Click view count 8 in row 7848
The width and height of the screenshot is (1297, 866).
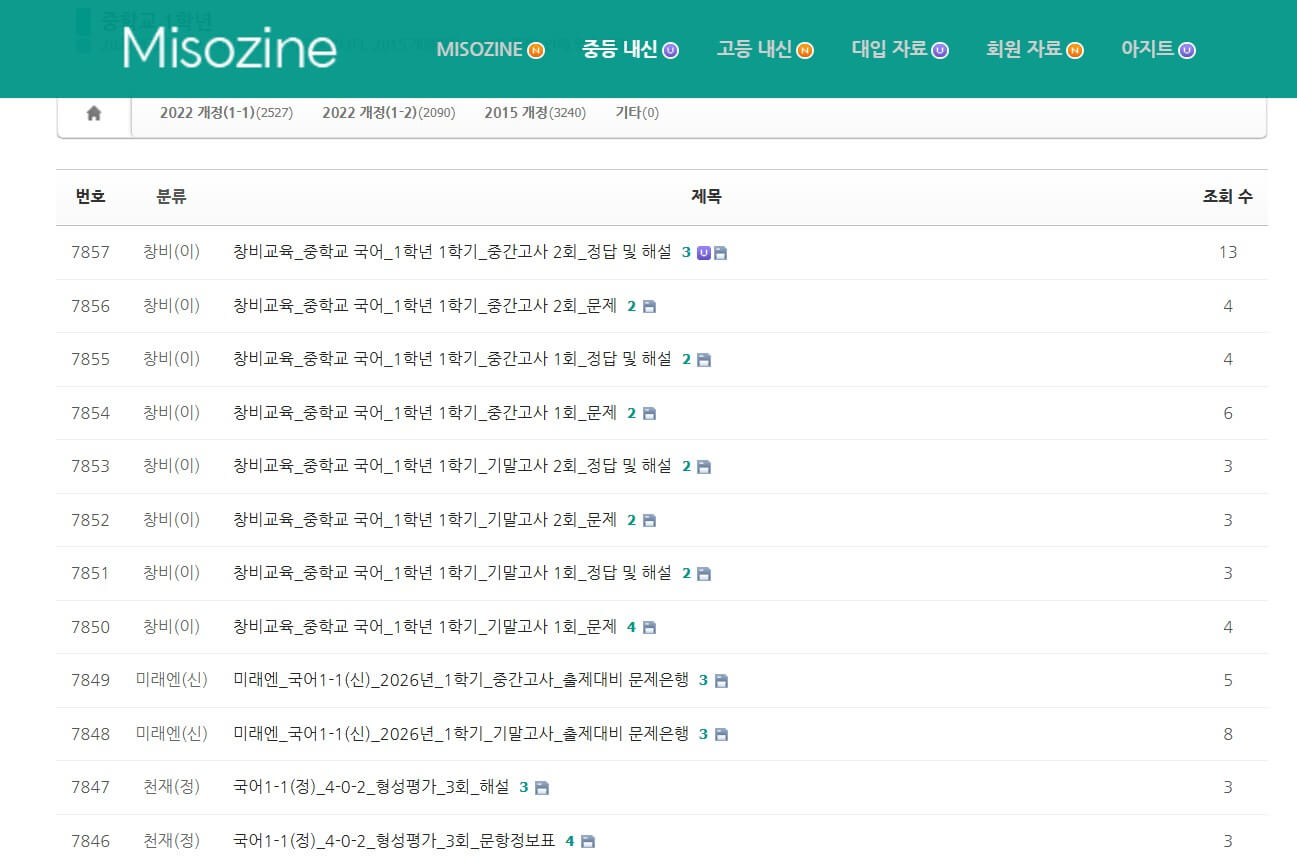pyautogui.click(x=1228, y=734)
